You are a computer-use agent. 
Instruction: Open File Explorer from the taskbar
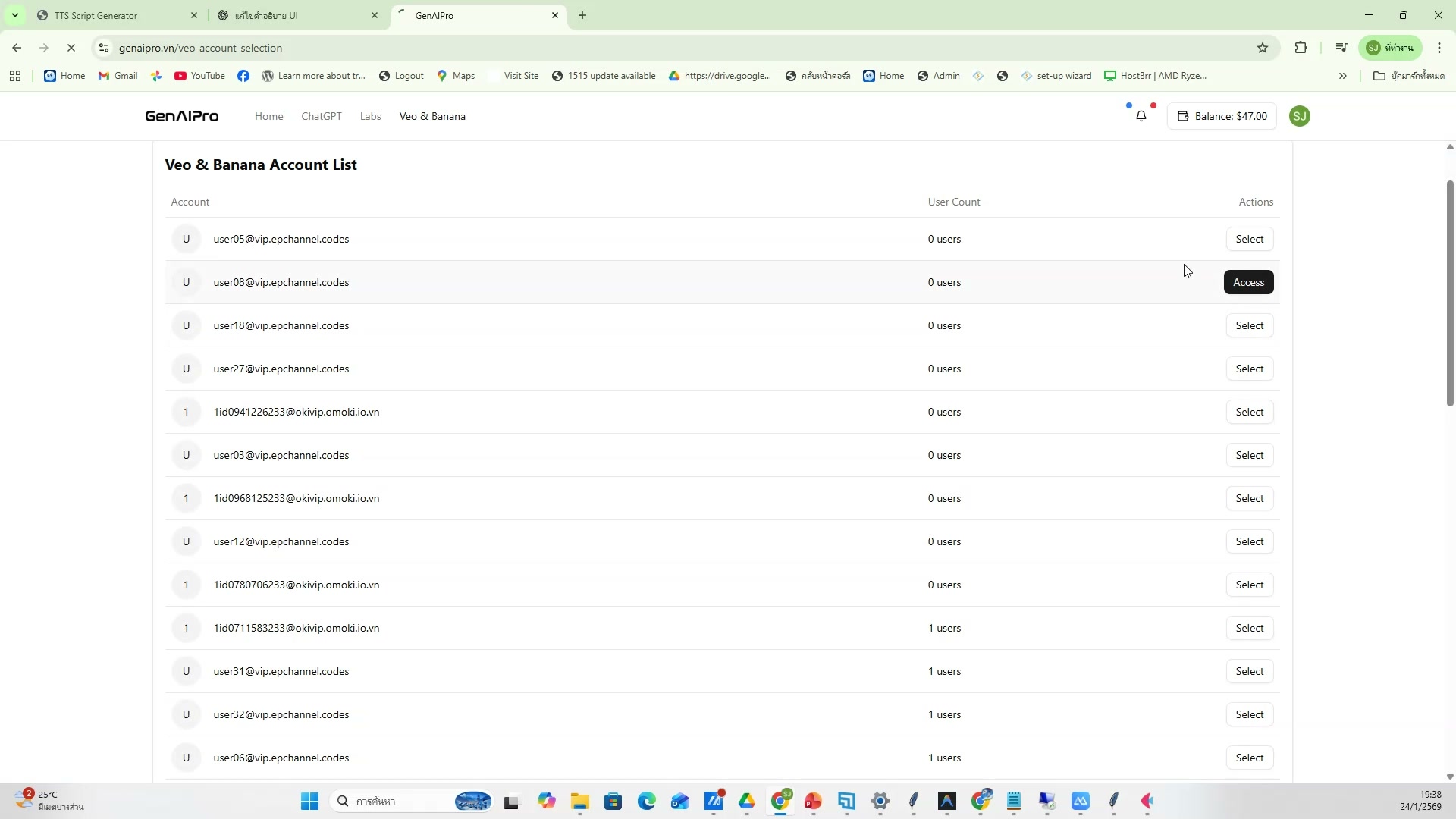pyautogui.click(x=580, y=801)
